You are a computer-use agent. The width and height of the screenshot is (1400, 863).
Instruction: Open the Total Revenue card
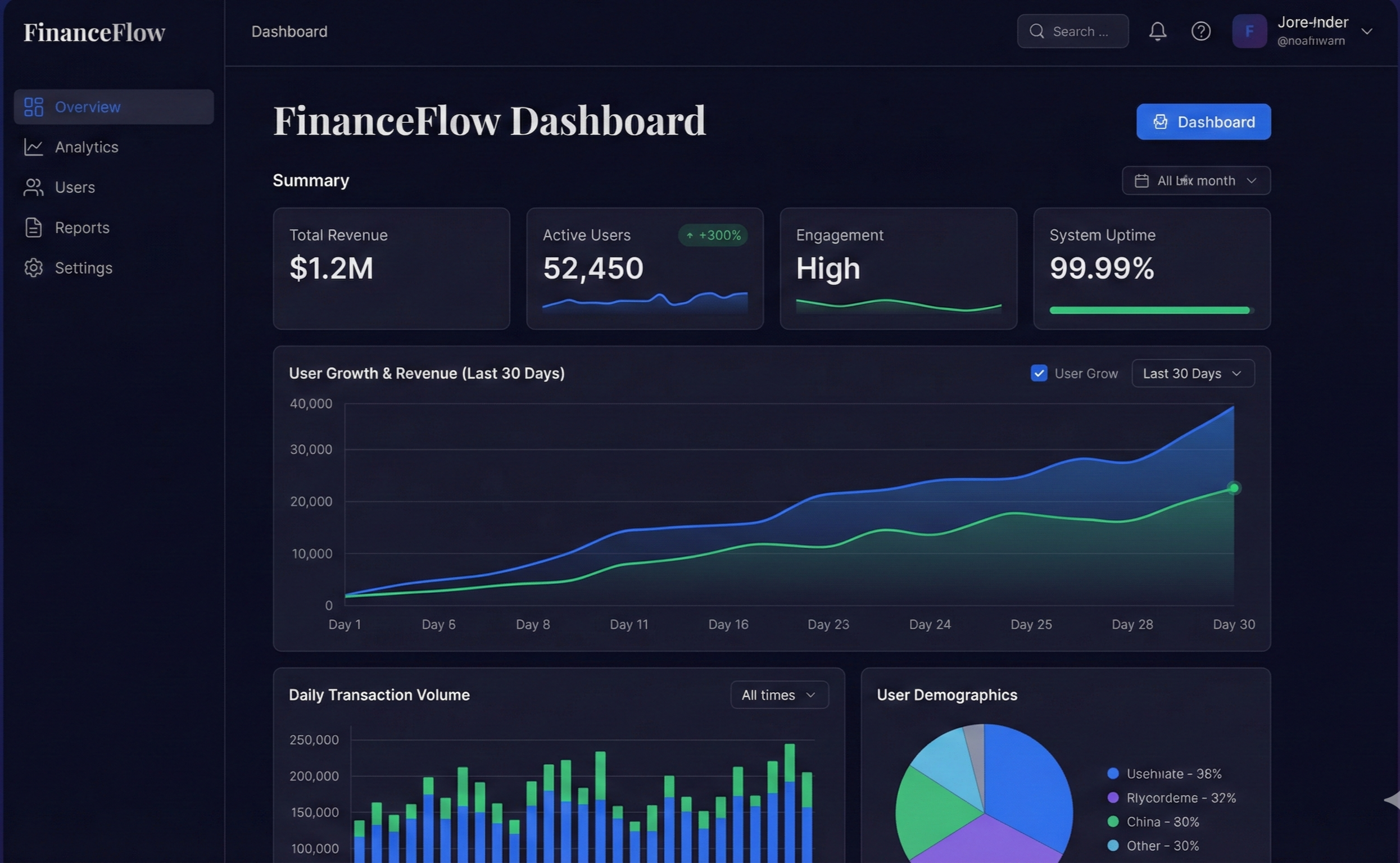coord(391,269)
